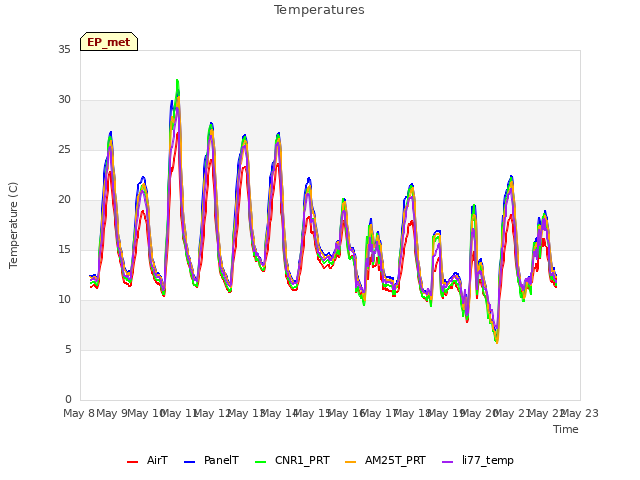Click the green CNR1_PRT legend swatch
640x480 pixels.
260,462
